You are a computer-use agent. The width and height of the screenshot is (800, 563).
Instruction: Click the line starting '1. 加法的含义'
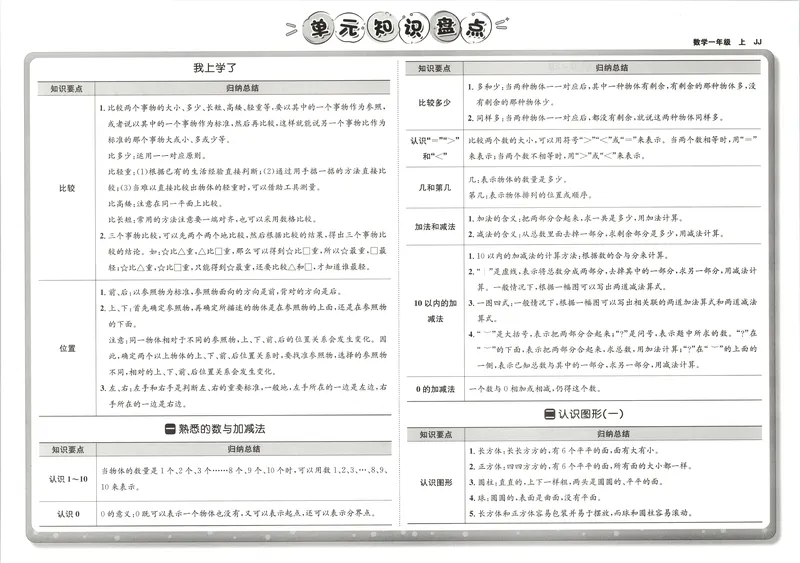pos(575,218)
